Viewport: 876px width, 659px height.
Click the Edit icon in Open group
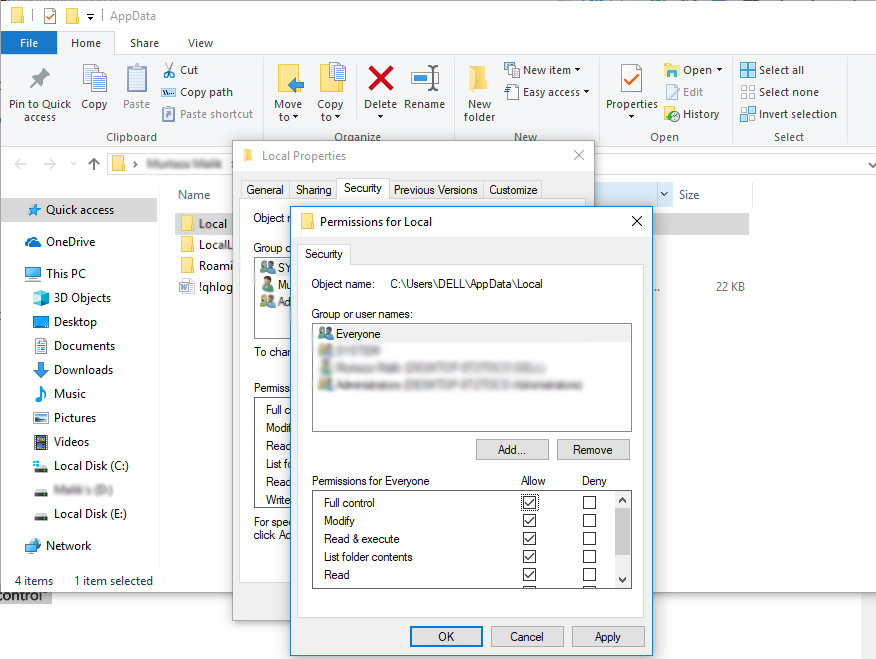coord(673,92)
